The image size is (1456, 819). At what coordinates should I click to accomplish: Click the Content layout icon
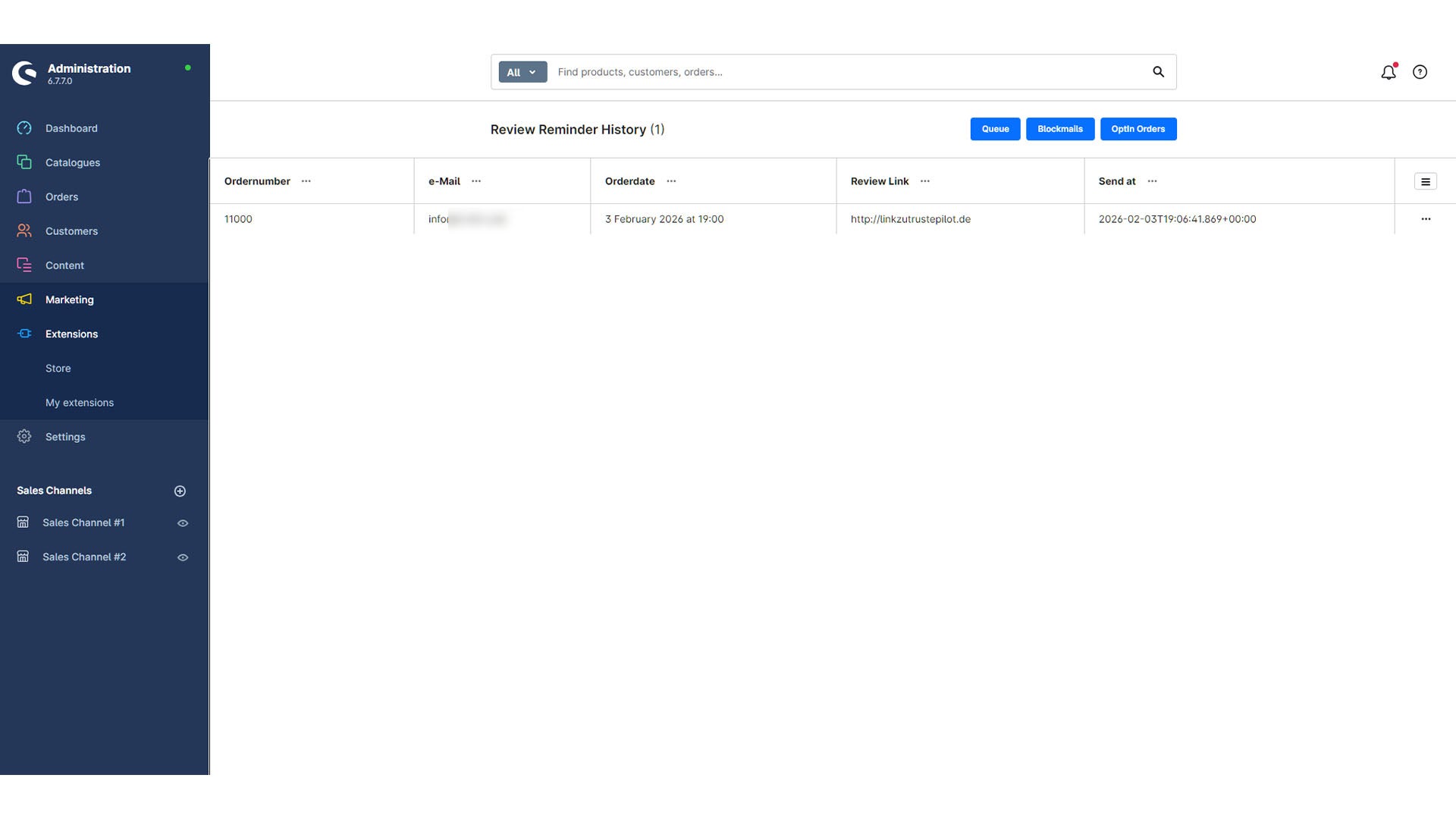pyautogui.click(x=24, y=265)
